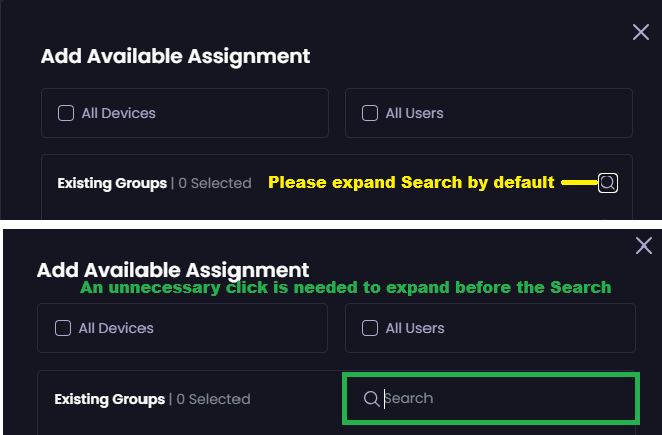Click the collapsed search magnifier icon beside Existing Groups
The image size is (662, 435).
pos(608,183)
